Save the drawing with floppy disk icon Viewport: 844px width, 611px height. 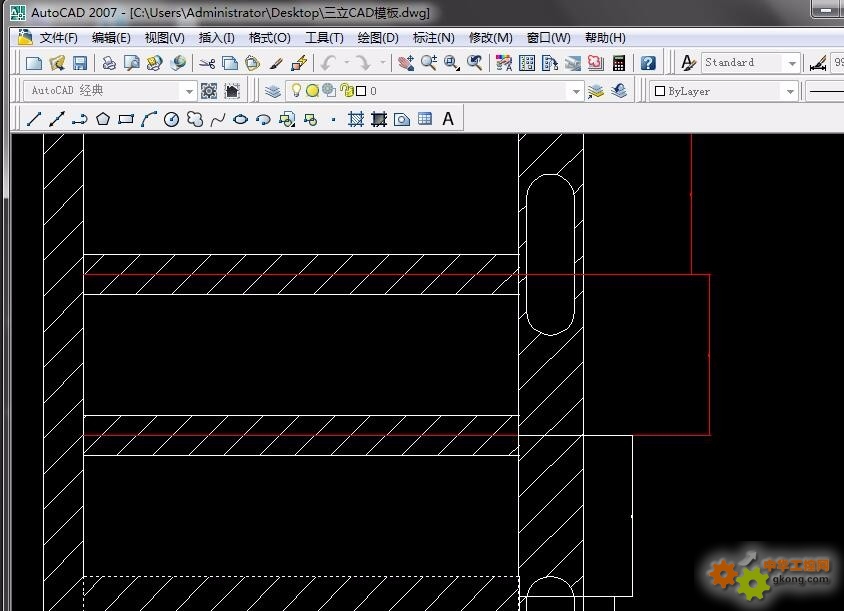(x=80, y=64)
